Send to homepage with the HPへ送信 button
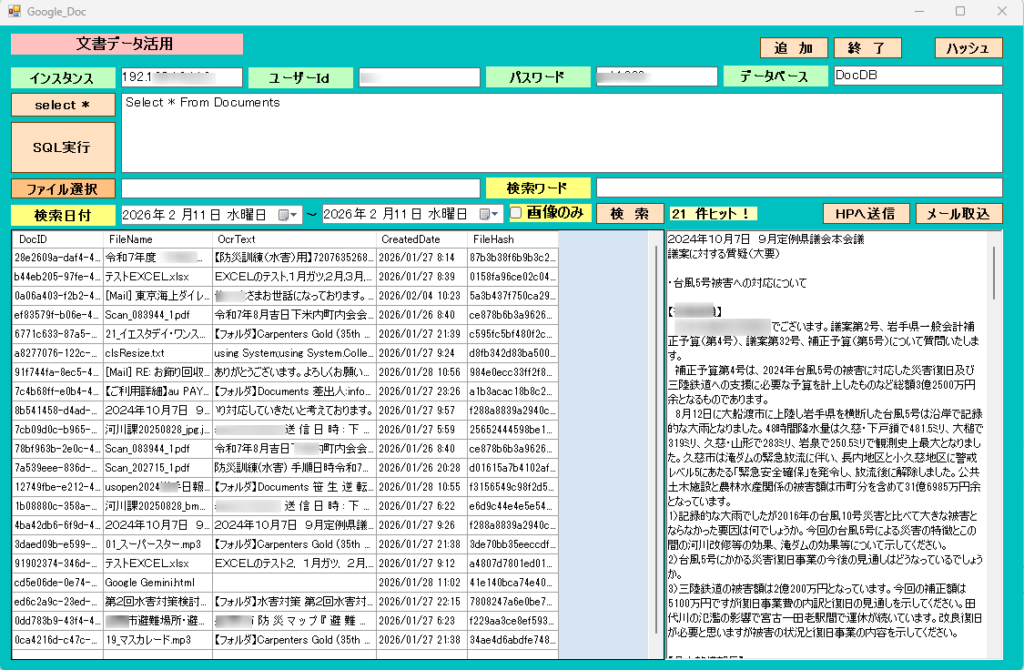Image resolution: width=1024 pixels, height=670 pixels. 866,213
